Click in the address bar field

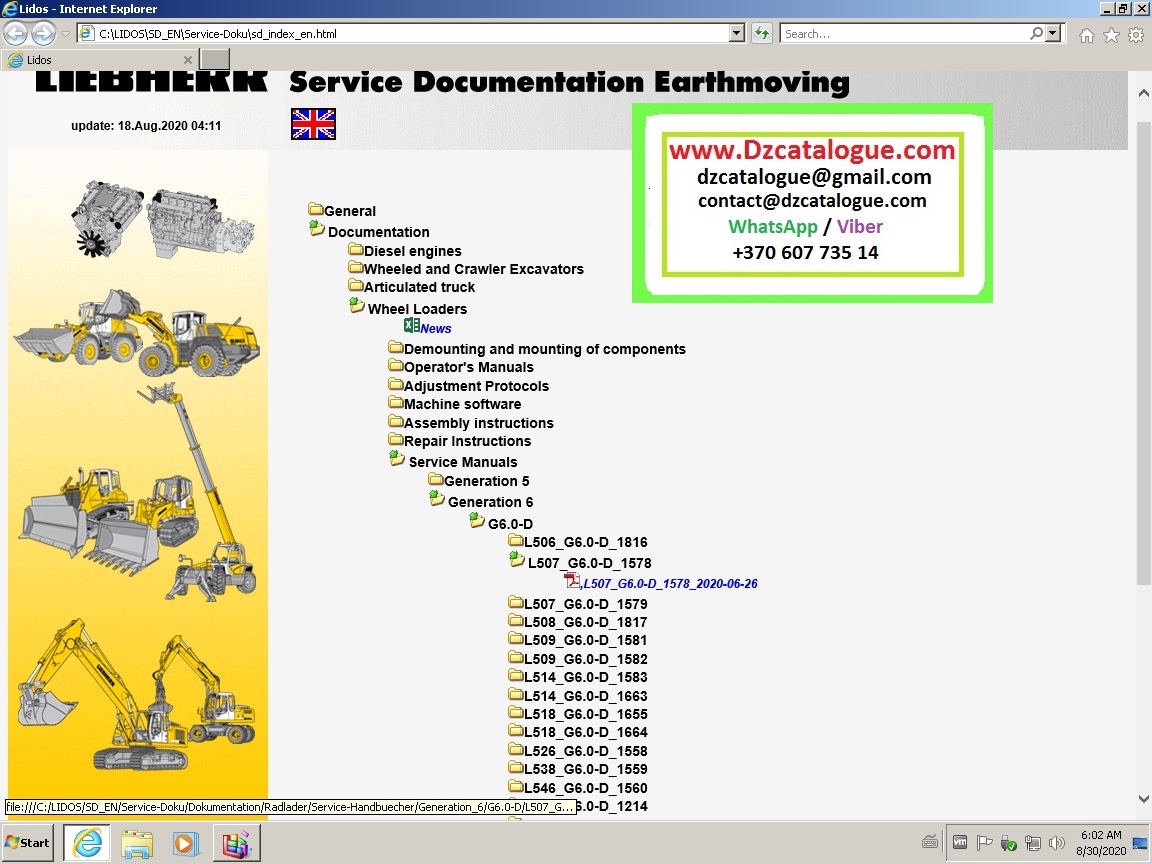[411, 33]
